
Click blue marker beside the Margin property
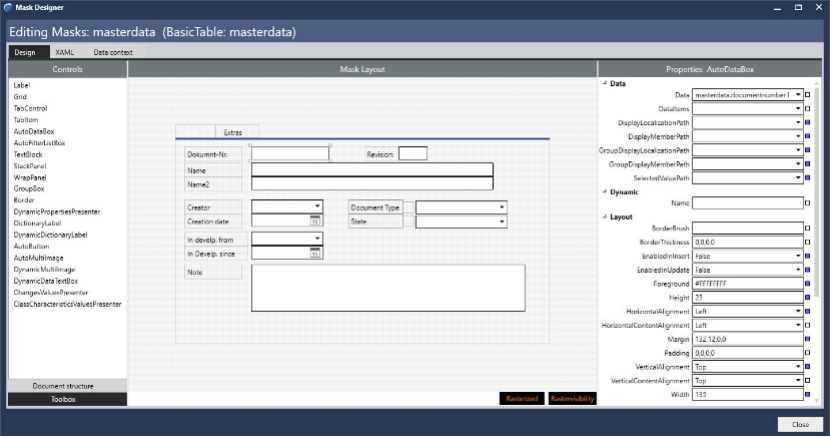pyautogui.click(x=807, y=339)
